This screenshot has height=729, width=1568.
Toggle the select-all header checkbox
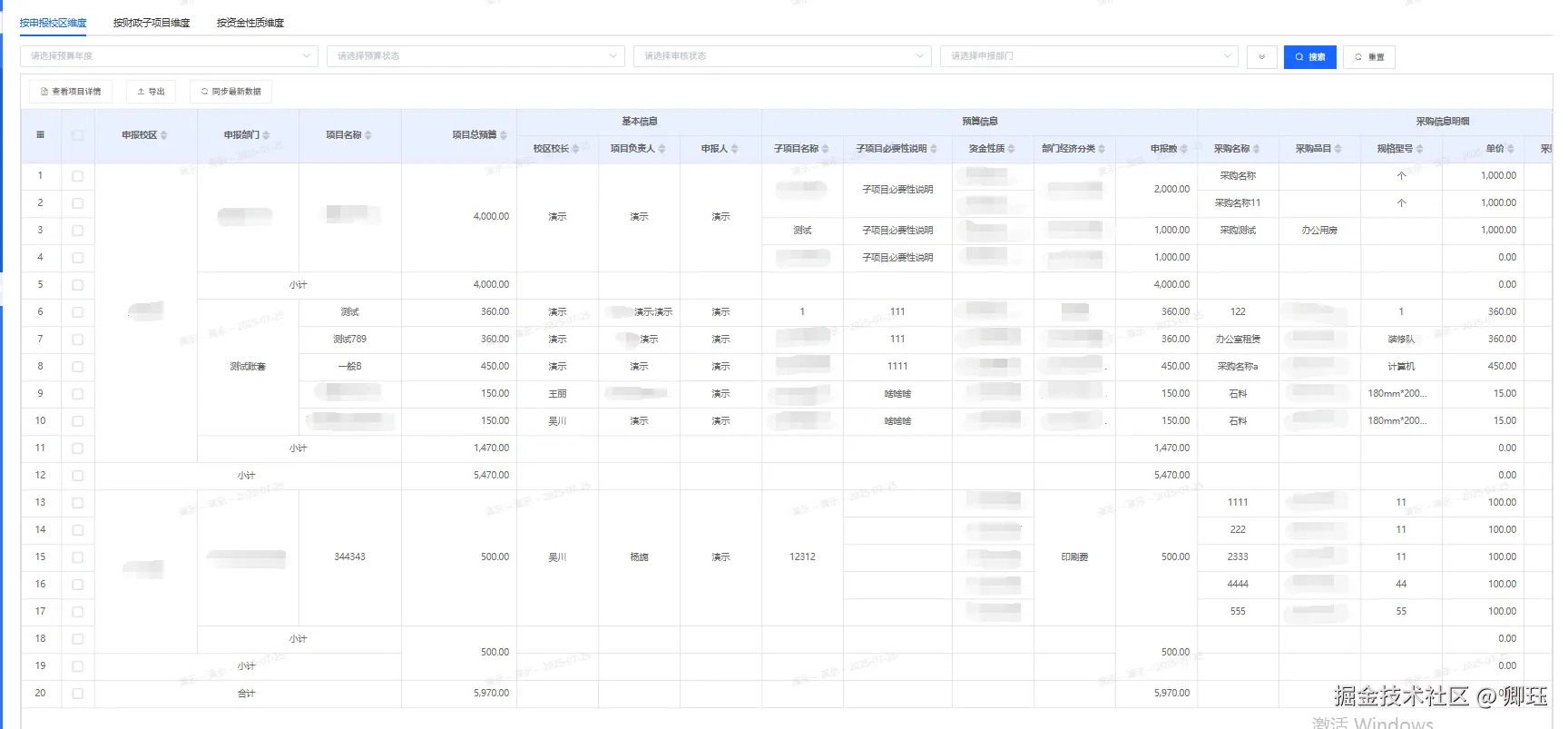pos(77,135)
